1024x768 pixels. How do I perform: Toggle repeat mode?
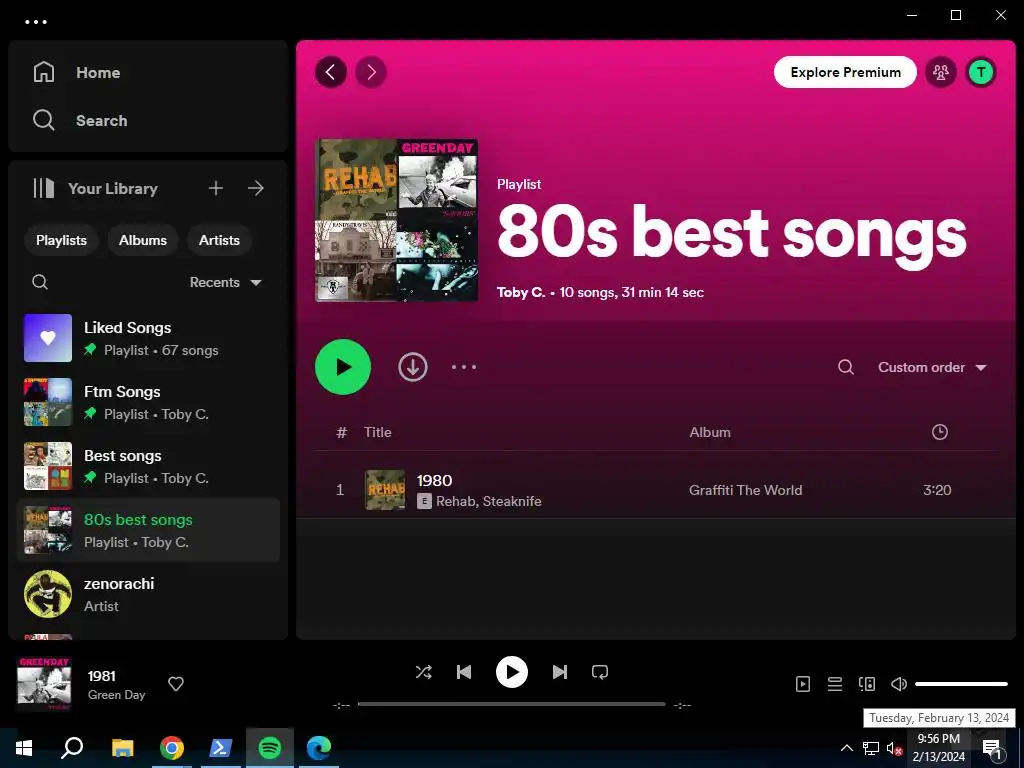pos(600,672)
